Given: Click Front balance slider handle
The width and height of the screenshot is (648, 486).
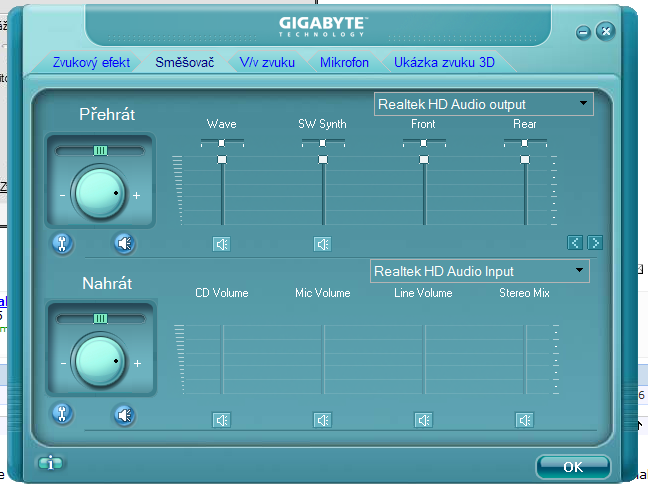Looking at the screenshot, I should tap(423, 143).
